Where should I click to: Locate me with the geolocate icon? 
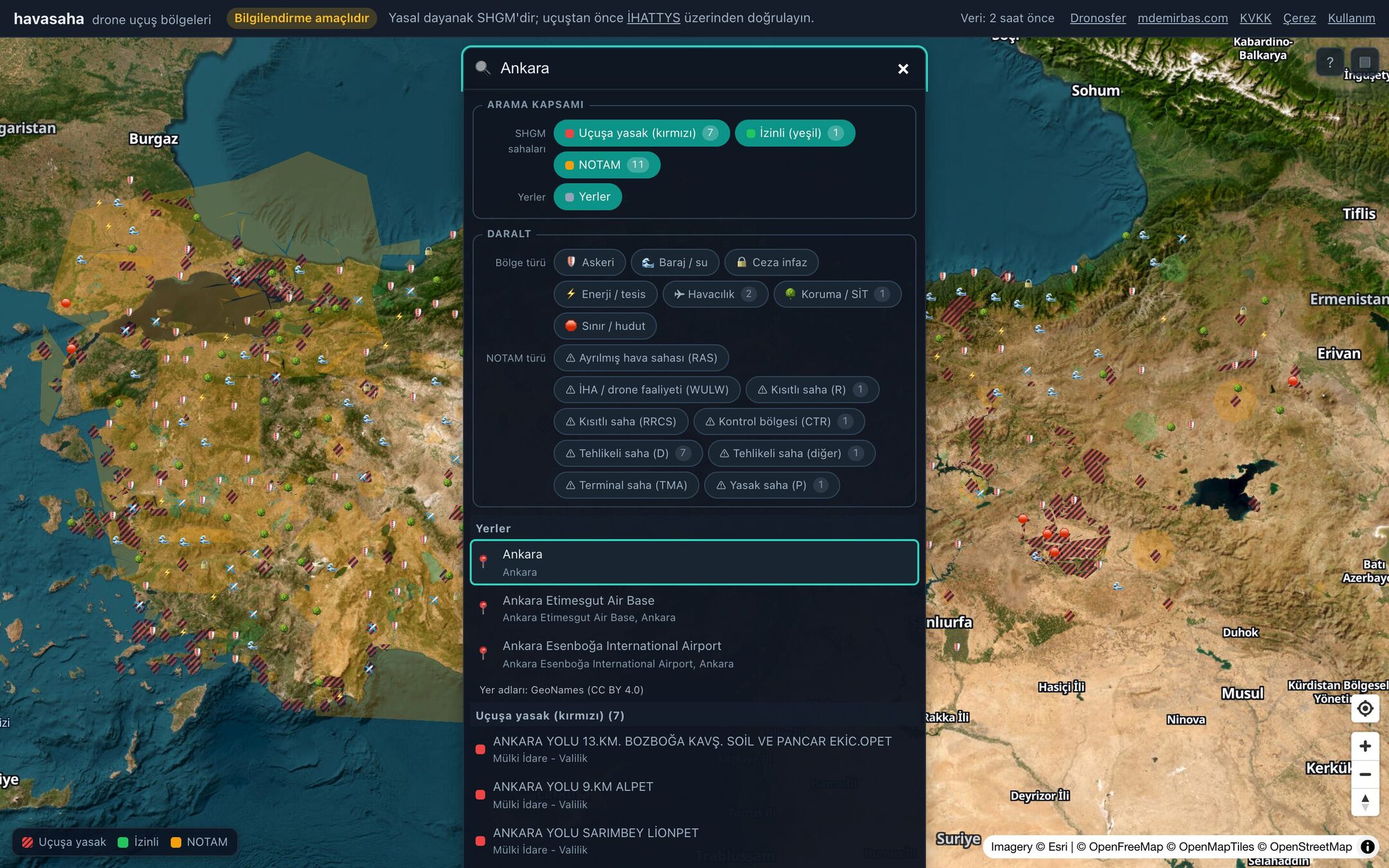tap(1365, 709)
